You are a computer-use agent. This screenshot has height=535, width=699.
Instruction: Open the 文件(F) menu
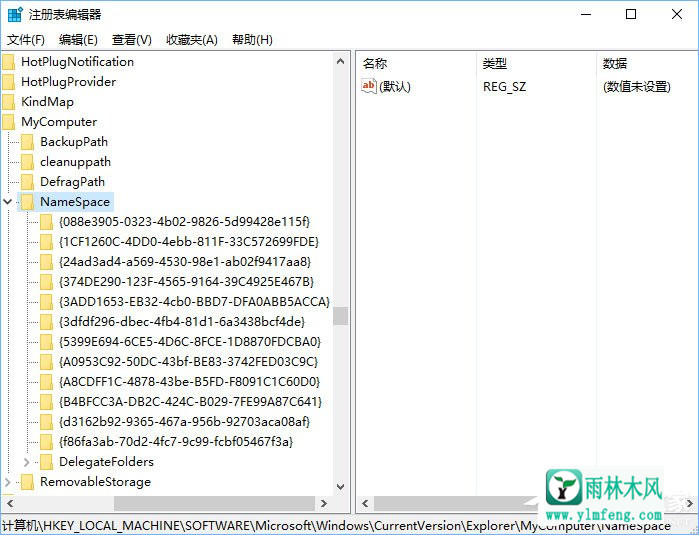[26, 40]
